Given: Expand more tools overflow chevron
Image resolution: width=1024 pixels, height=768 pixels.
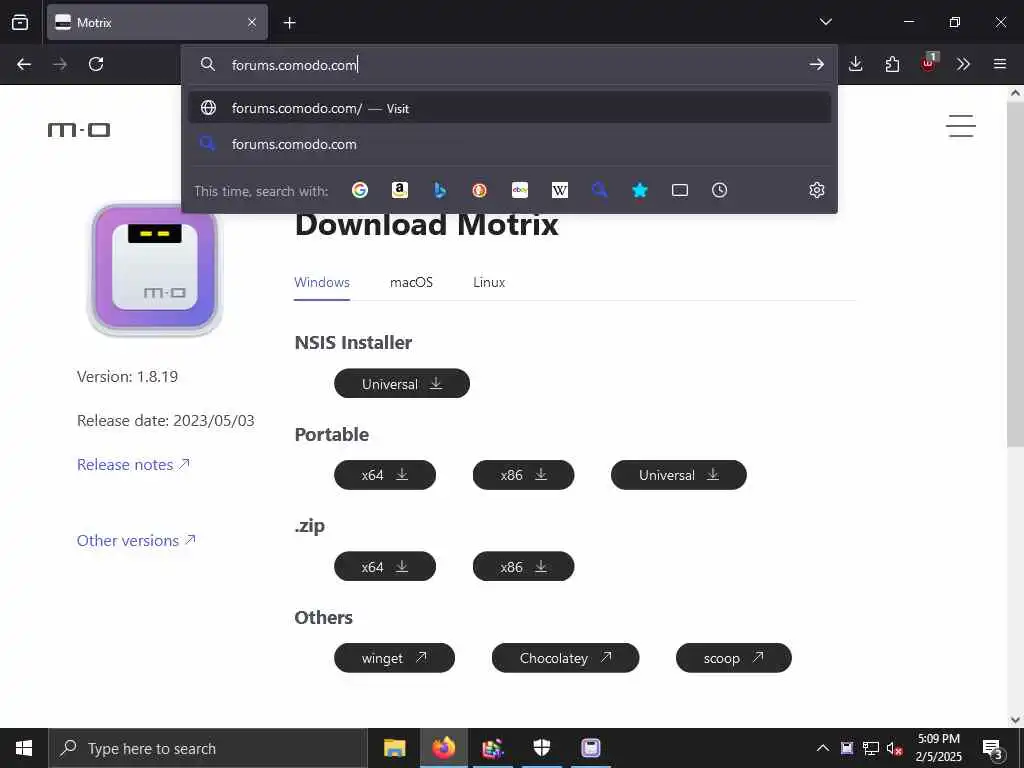Looking at the screenshot, I should tap(963, 64).
